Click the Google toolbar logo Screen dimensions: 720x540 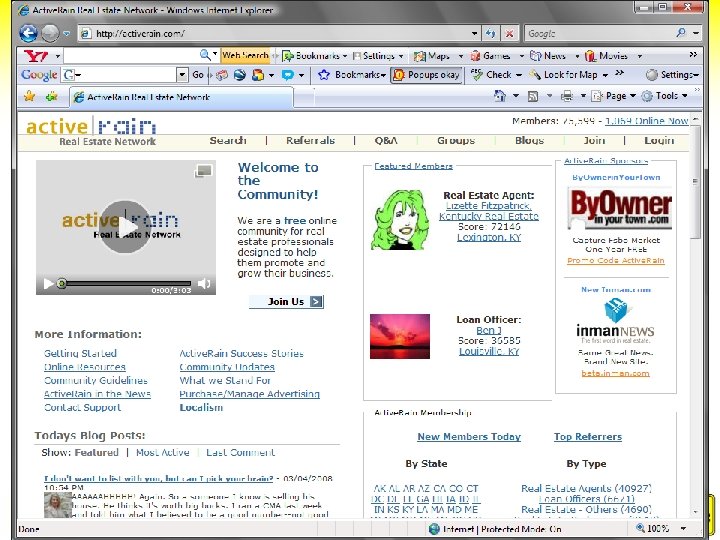(39, 75)
